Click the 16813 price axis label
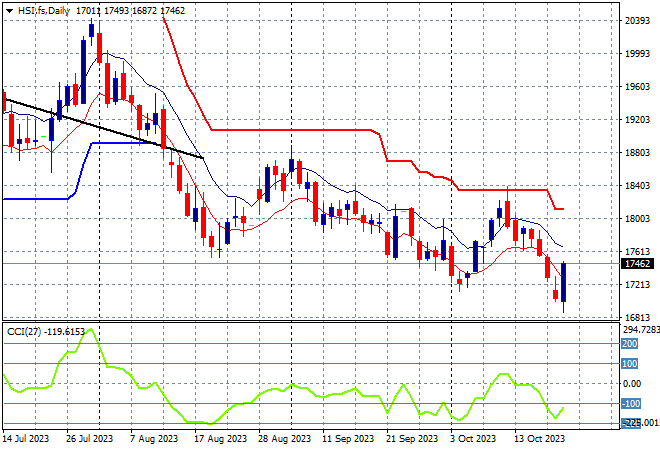The width and height of the screenshot is (660, 450). (637, 318)
